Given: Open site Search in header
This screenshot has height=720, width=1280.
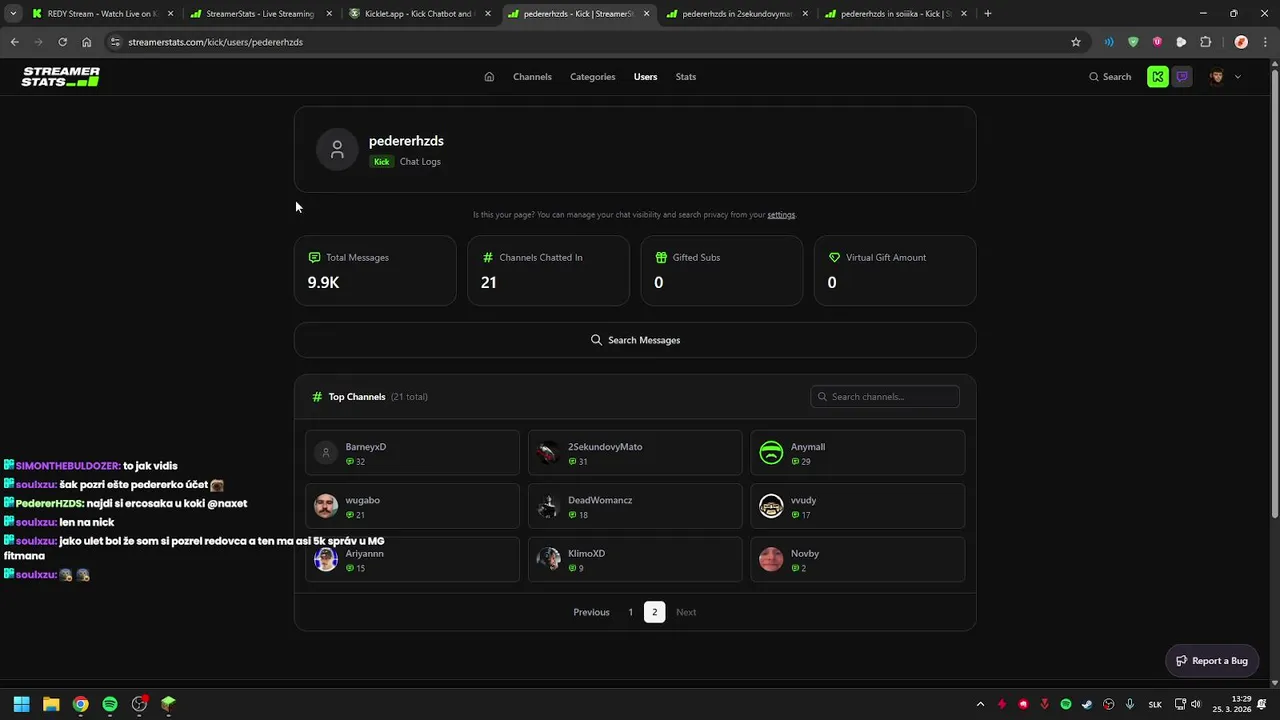Looking at the screenshot, I should point(1110,77).
